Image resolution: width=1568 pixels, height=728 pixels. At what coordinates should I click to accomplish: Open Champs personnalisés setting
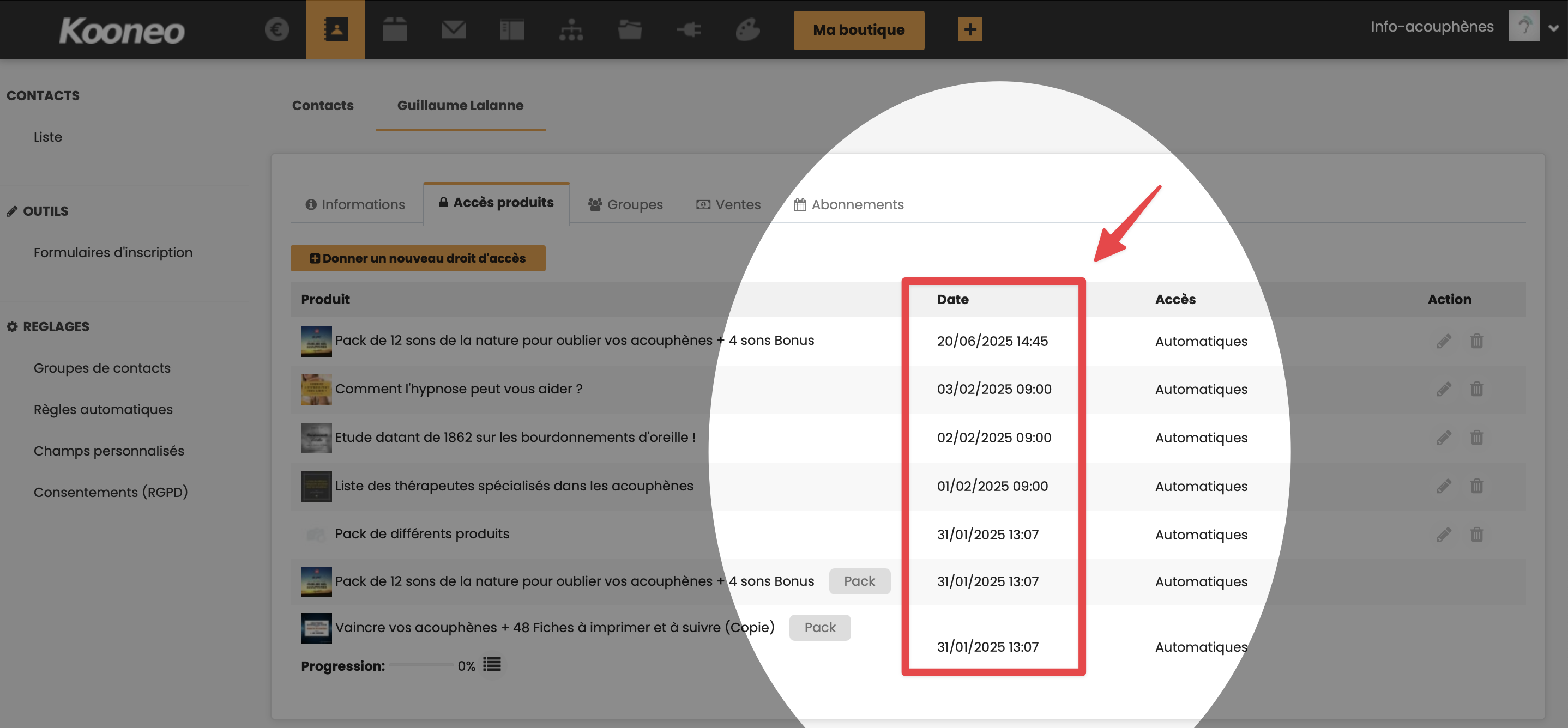pyautogui.click(x=109, y=451)
